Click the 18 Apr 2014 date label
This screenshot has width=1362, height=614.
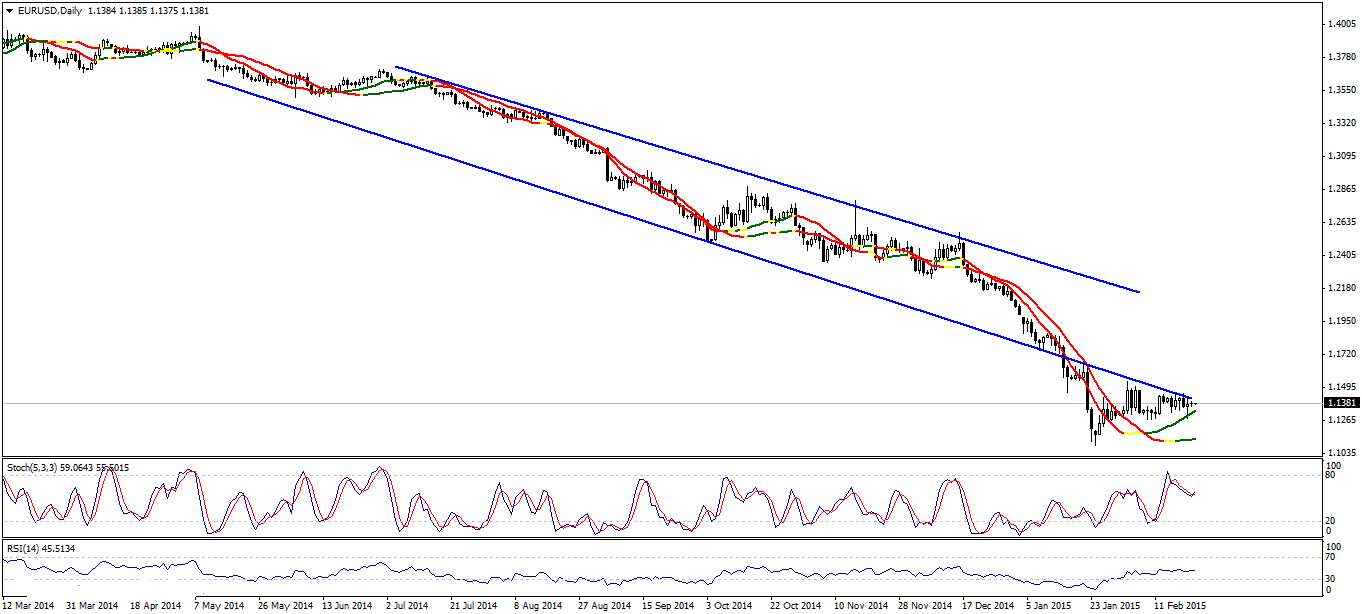[155, 605]
